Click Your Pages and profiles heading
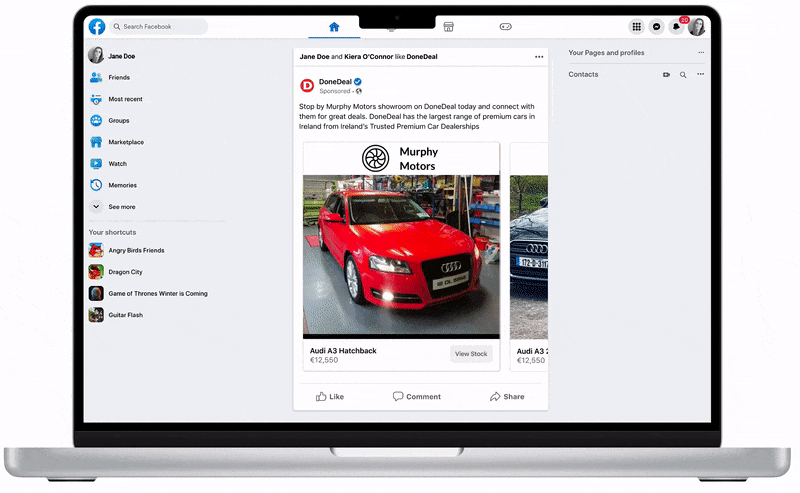 click(x=606, y=53)
